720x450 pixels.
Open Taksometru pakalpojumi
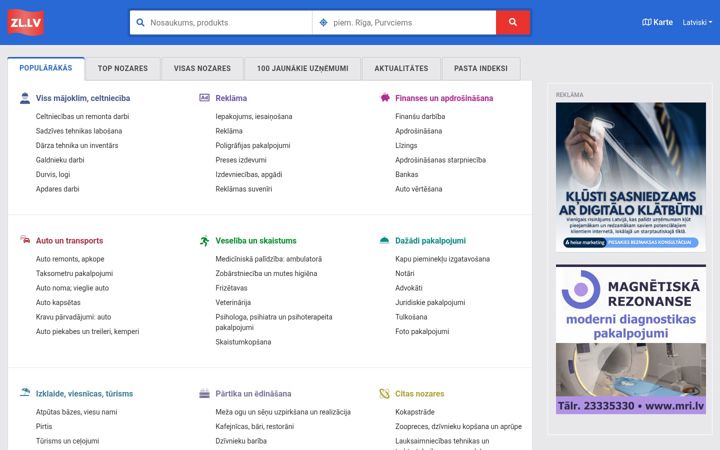click(x=74, y=273)
